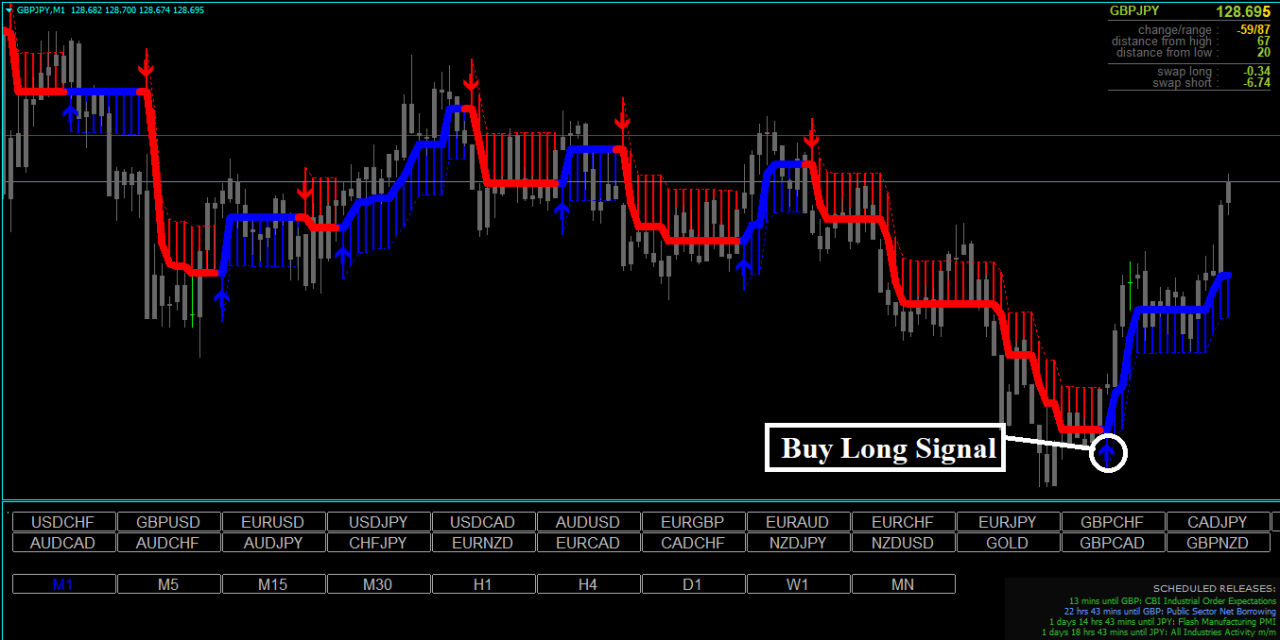The width and height of the screenshot is (1280, 640).
Task: Click the distance from low value 20
Action: (x=1264, y=52)
